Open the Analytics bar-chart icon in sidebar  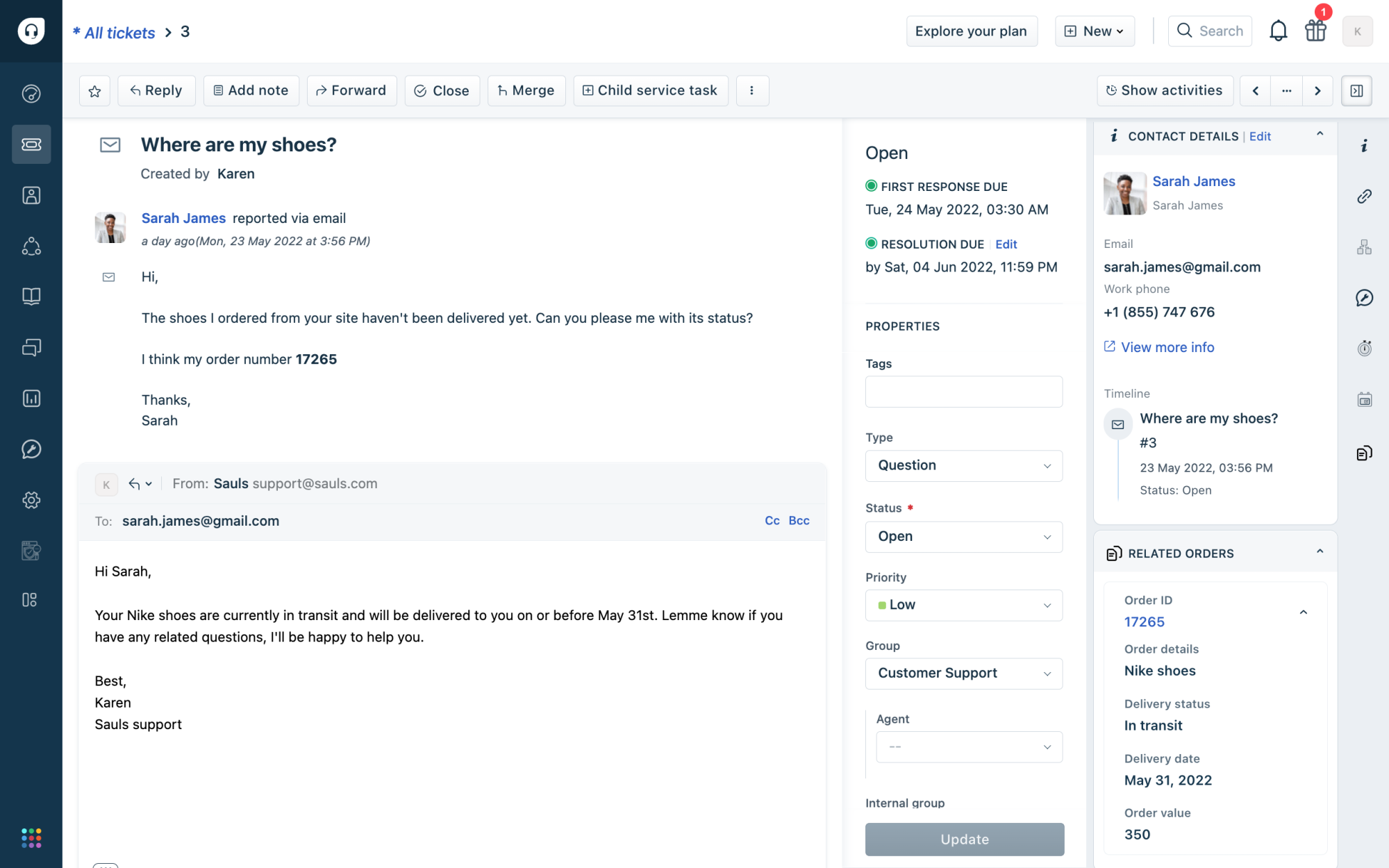31,398
